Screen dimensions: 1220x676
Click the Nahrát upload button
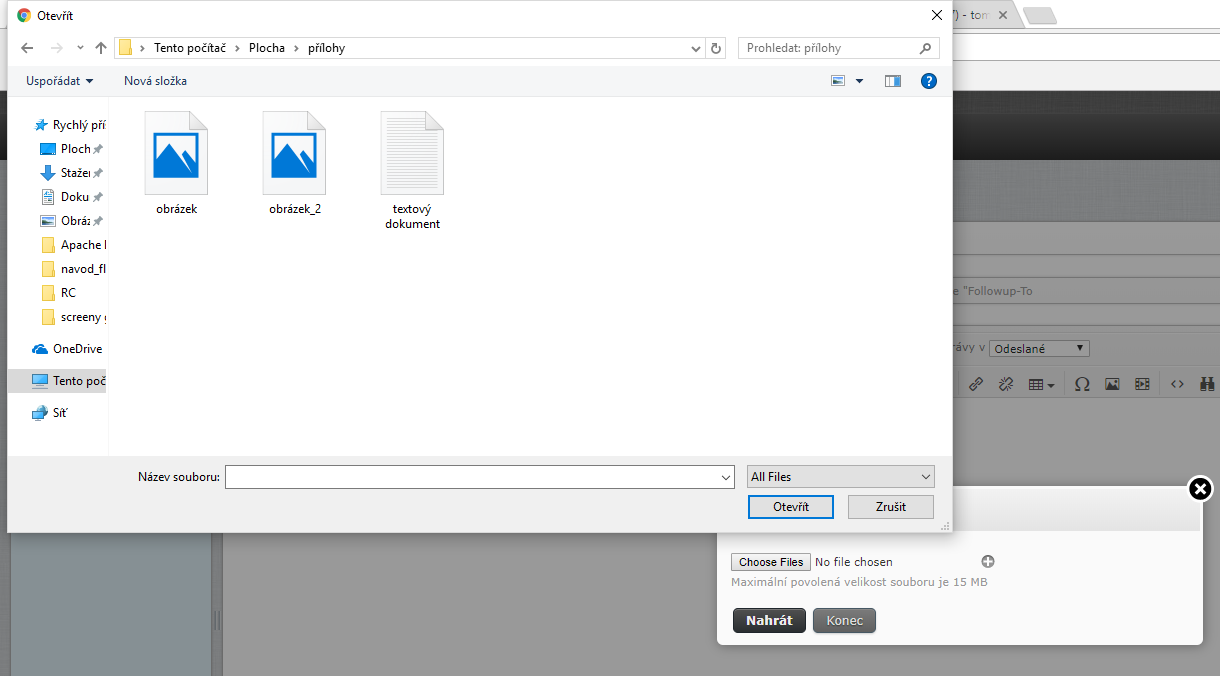[769, 620]
